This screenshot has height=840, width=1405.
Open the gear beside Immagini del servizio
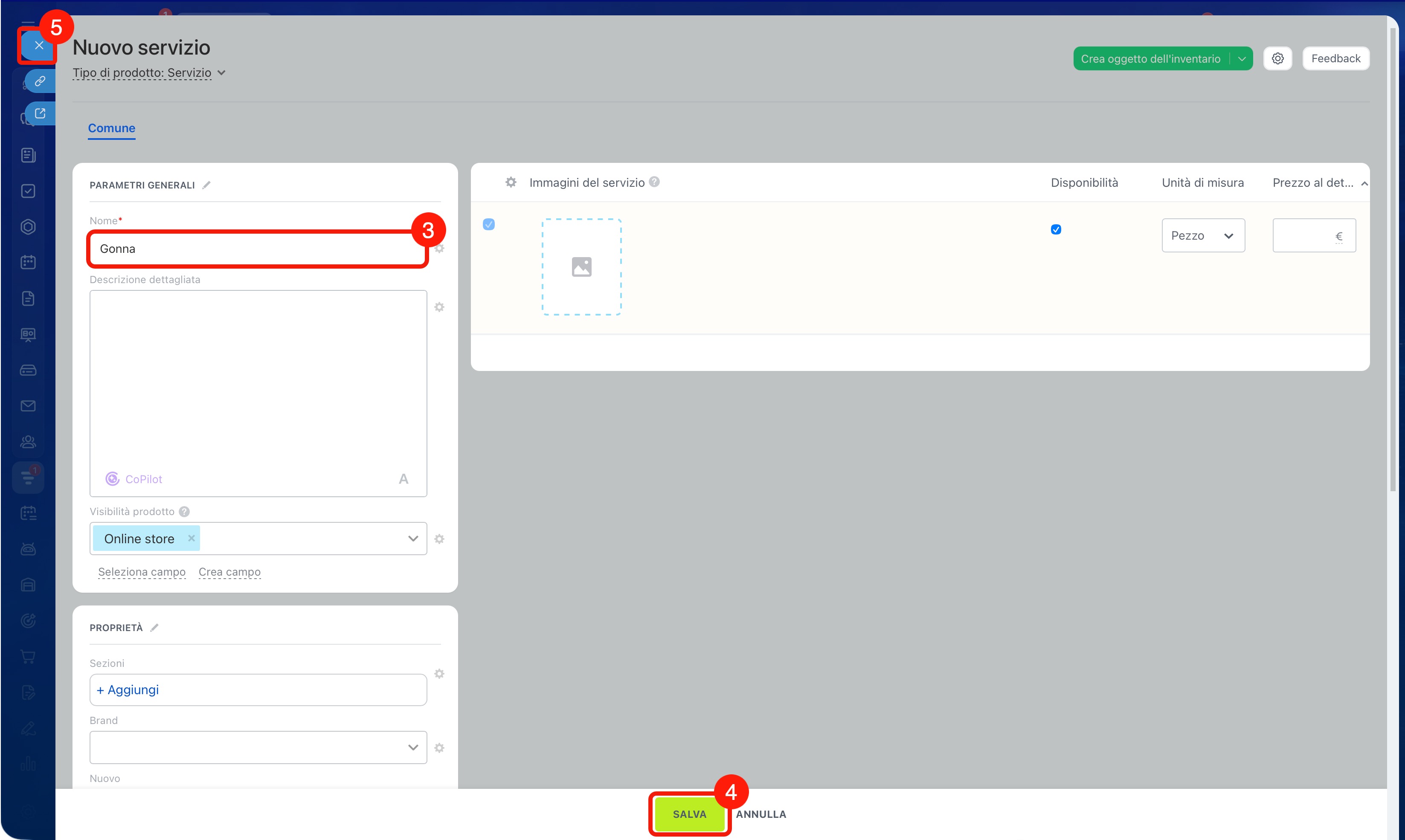[x=511, y=182]
